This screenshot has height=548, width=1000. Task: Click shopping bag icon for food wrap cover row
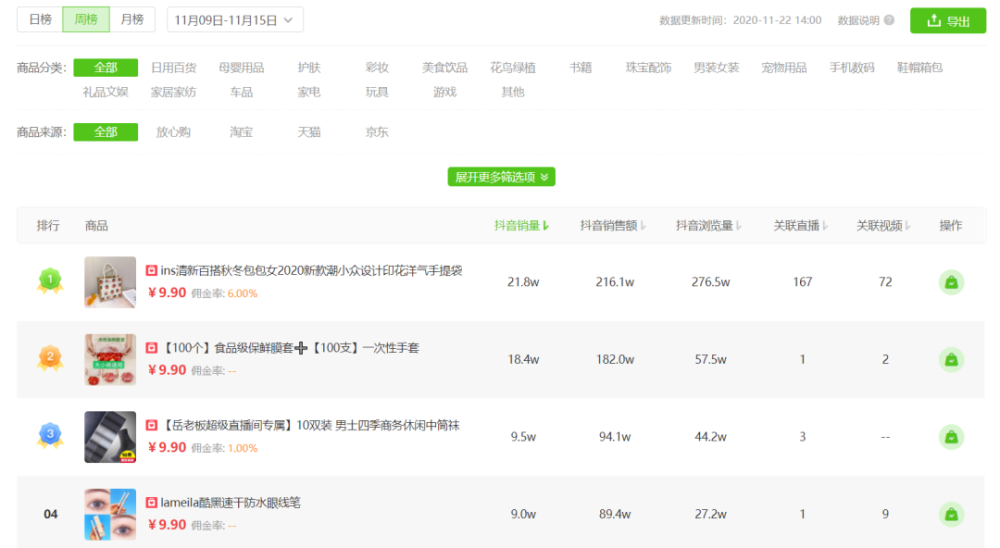(951, 360)
